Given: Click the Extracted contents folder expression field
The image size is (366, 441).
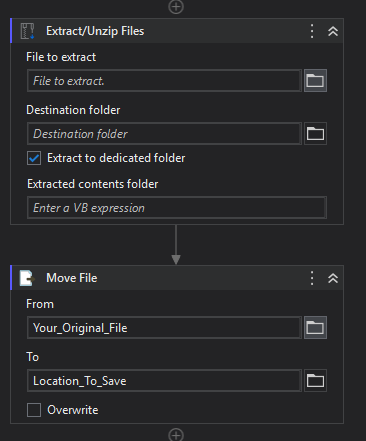Looking at the screenshot, I should tap(177, 208).
